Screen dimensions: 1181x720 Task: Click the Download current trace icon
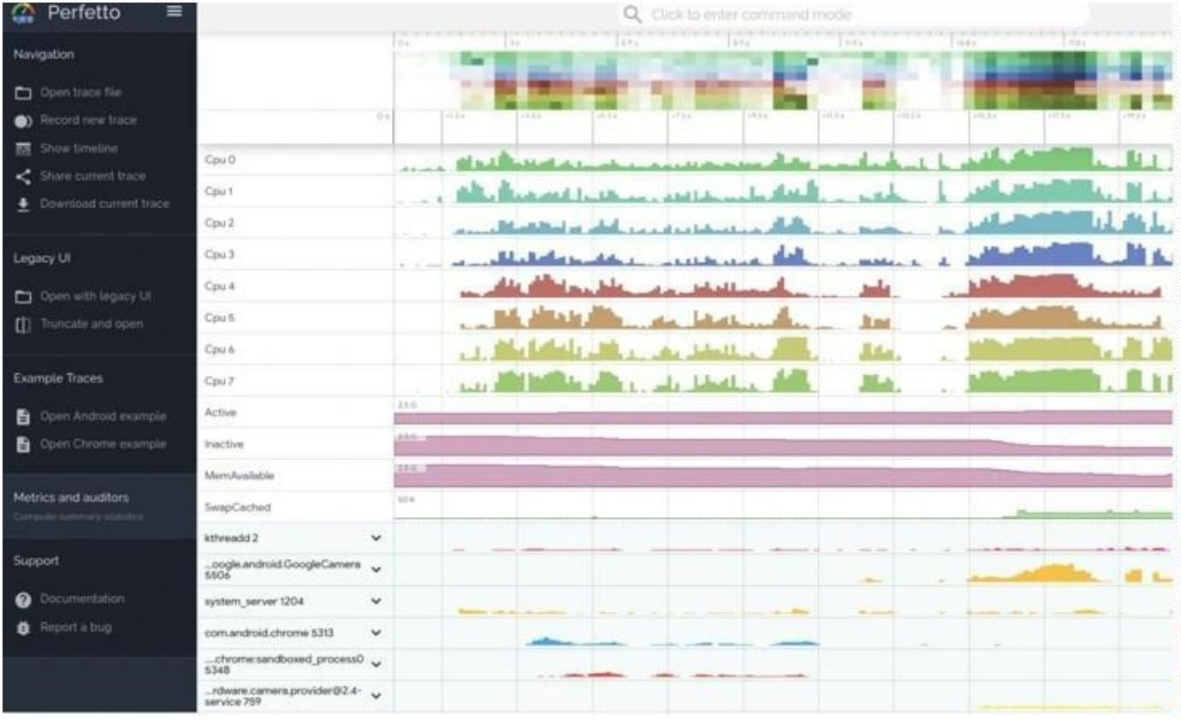coord(24,204)
